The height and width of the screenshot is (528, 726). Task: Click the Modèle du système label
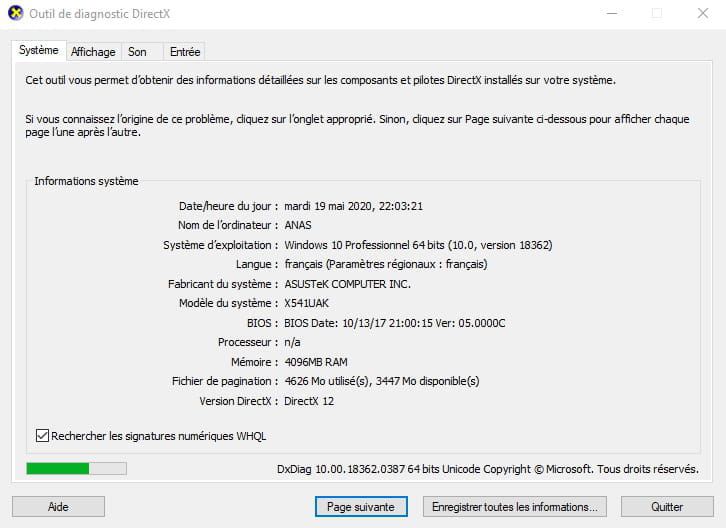tap(228, 303)
